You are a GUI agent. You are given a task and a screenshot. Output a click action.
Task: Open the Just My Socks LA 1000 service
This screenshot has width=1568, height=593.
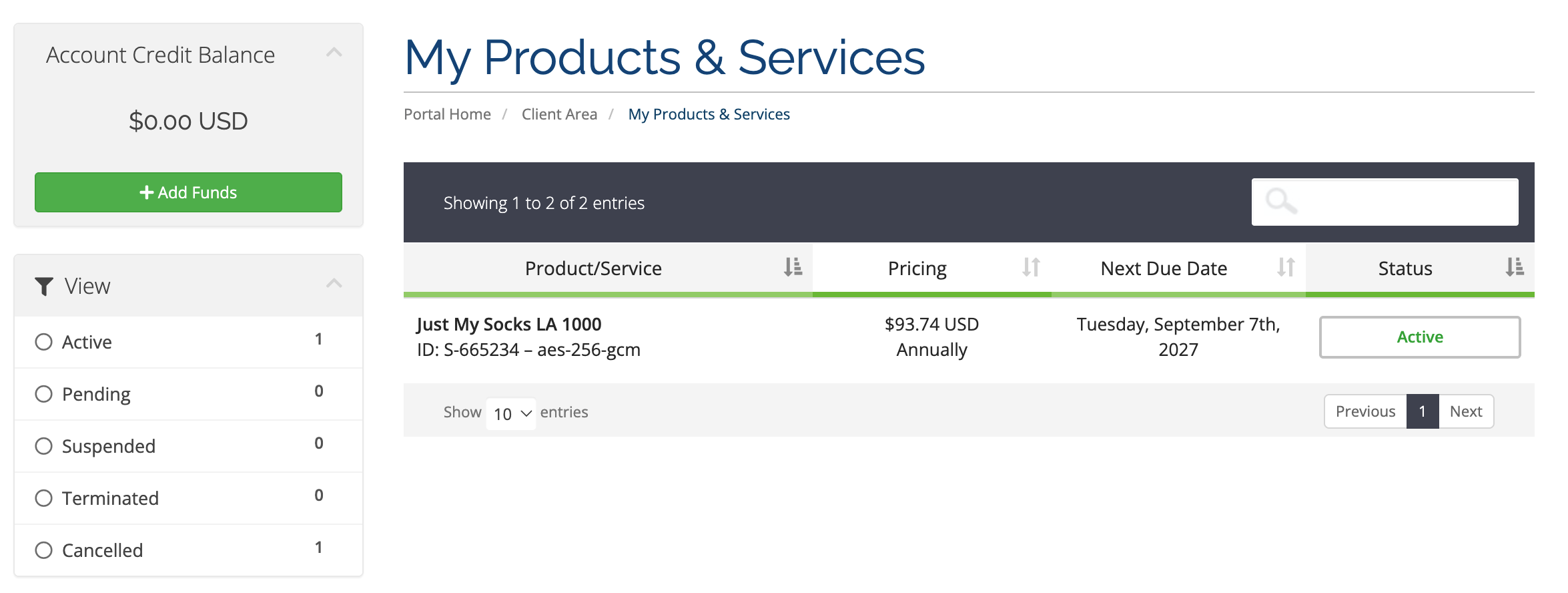tap(509, 324)
